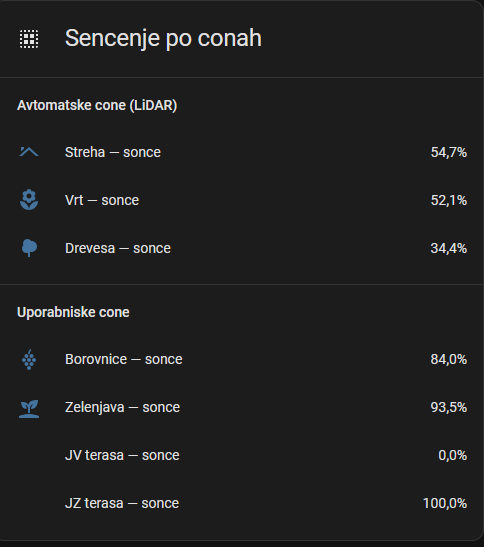Click the 0,0% JV terasa value
The image size is (484, 547).
pos(452,456)
